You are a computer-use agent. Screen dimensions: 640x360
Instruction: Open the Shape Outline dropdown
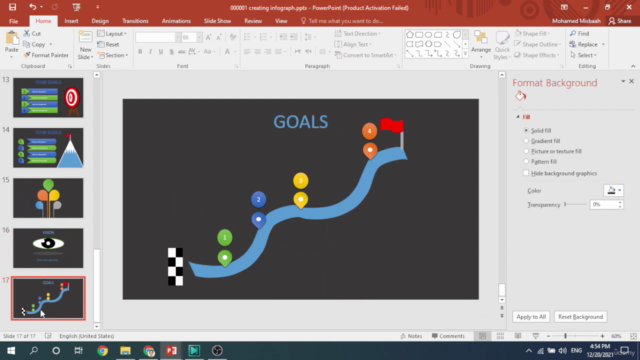tap(538, 44)
